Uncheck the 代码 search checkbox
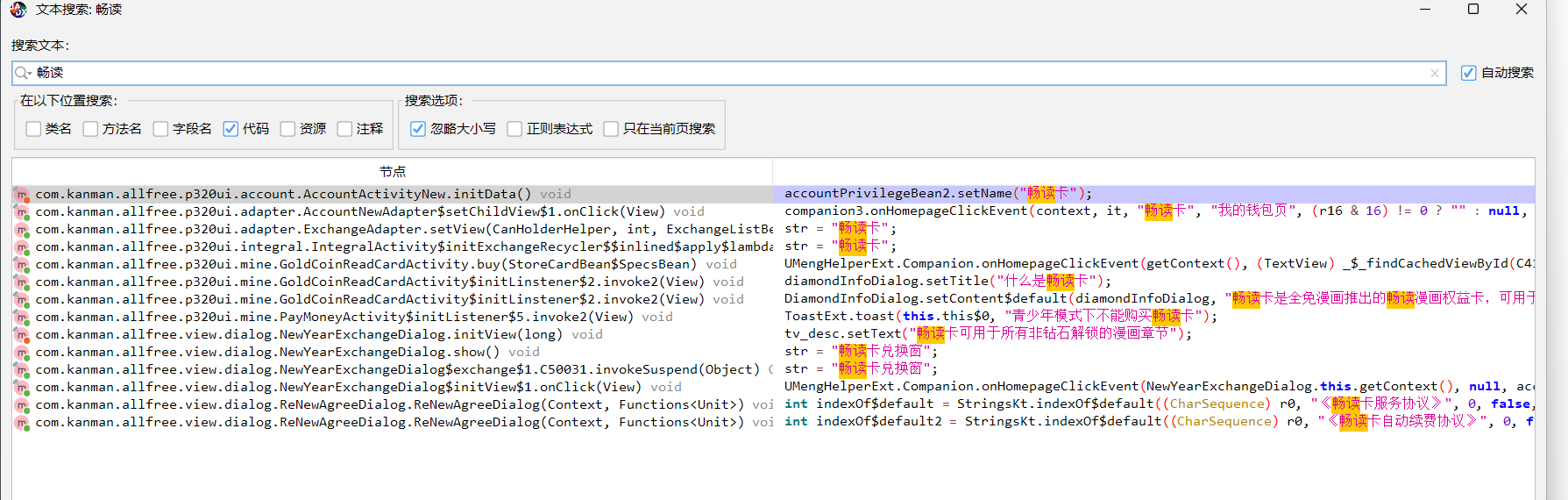 coord(231,129)
